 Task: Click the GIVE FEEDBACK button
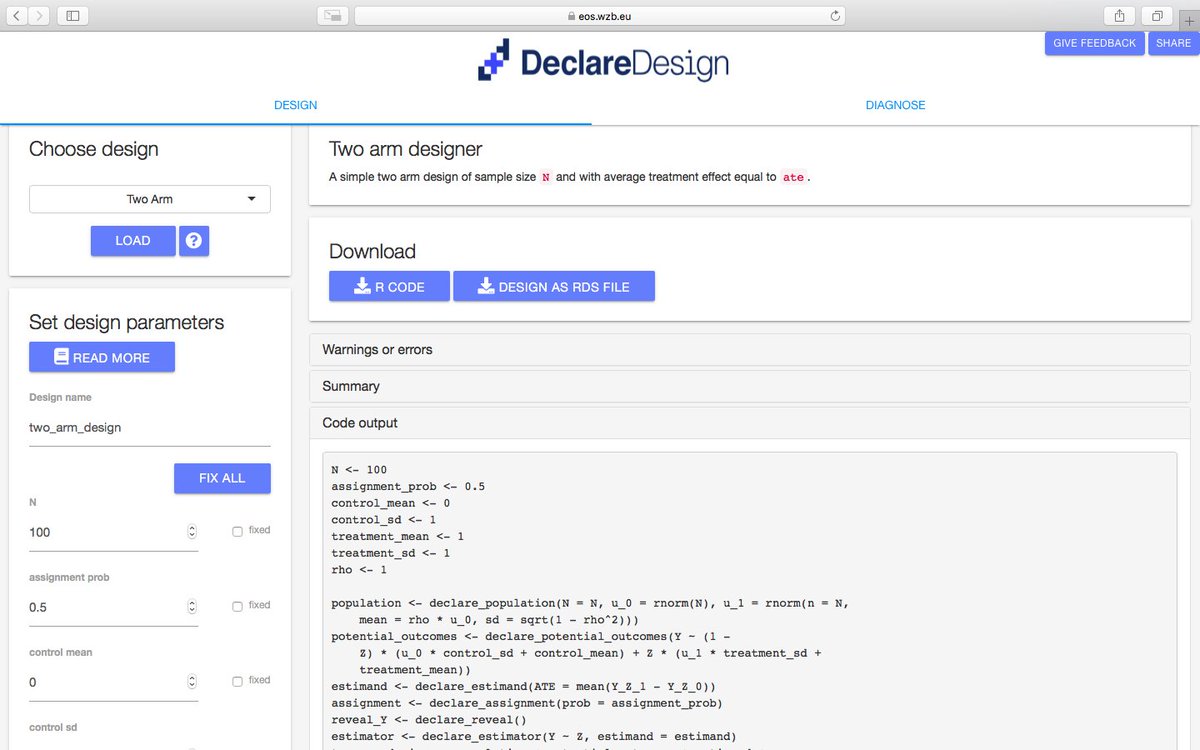pos(1095,43)
